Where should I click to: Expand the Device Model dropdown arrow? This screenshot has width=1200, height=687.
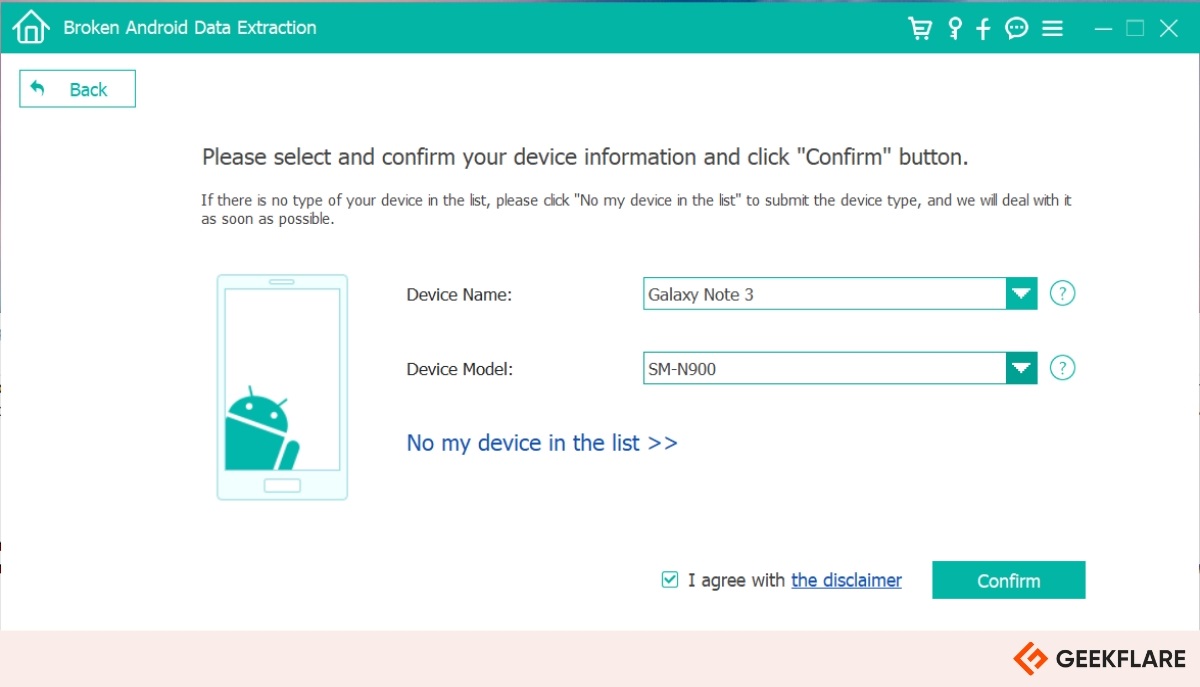[x=1021, y=368]
